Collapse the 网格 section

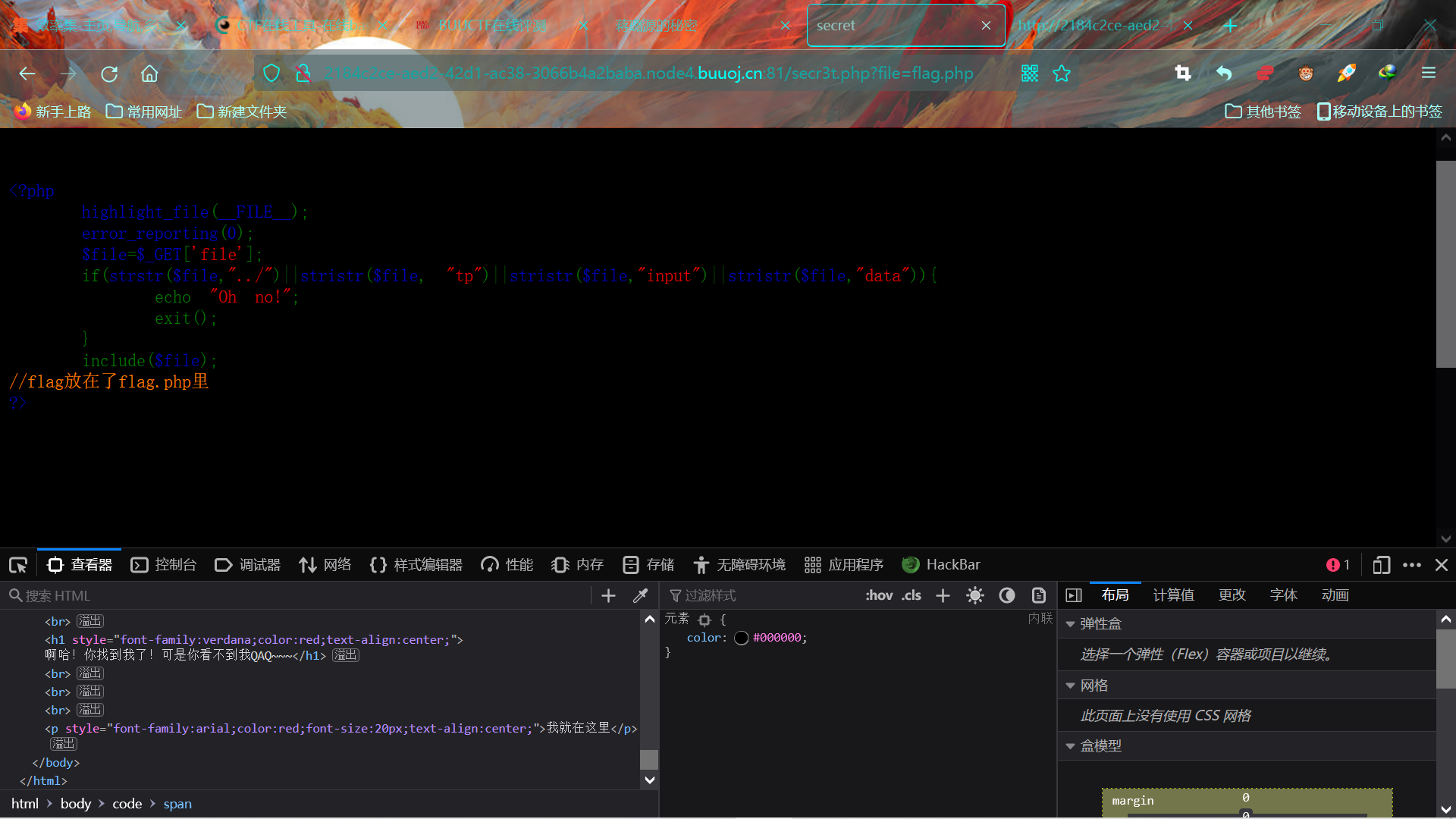1070,686
